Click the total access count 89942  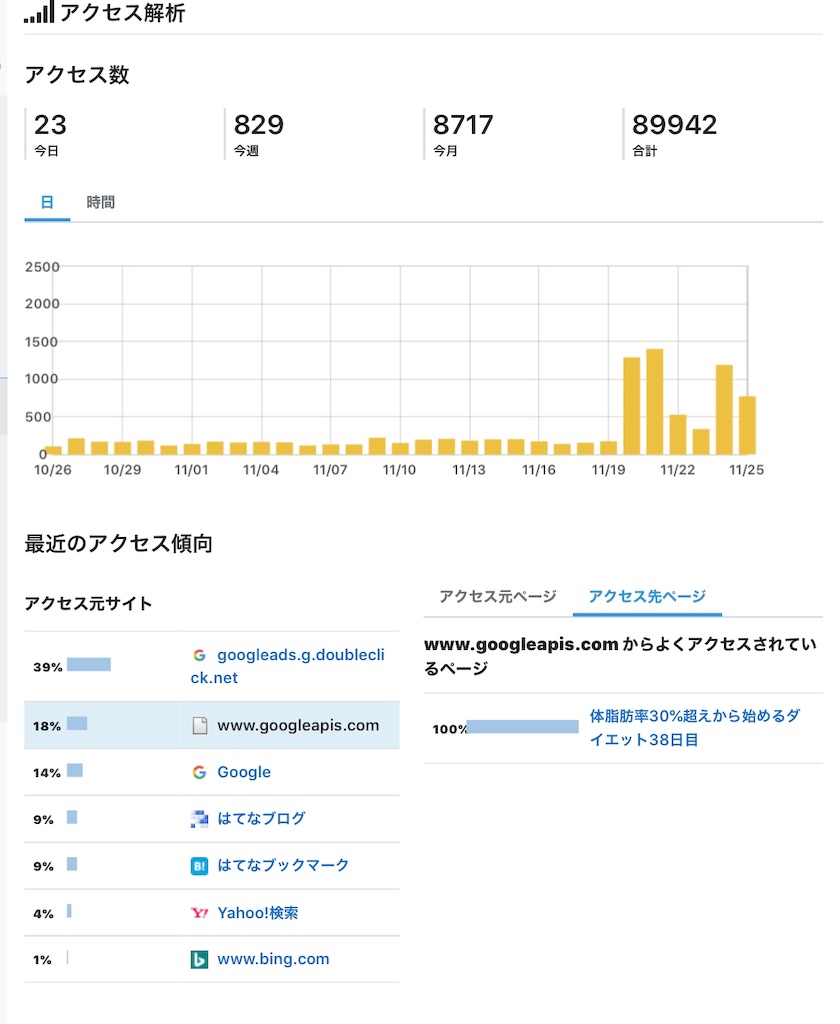674,125
